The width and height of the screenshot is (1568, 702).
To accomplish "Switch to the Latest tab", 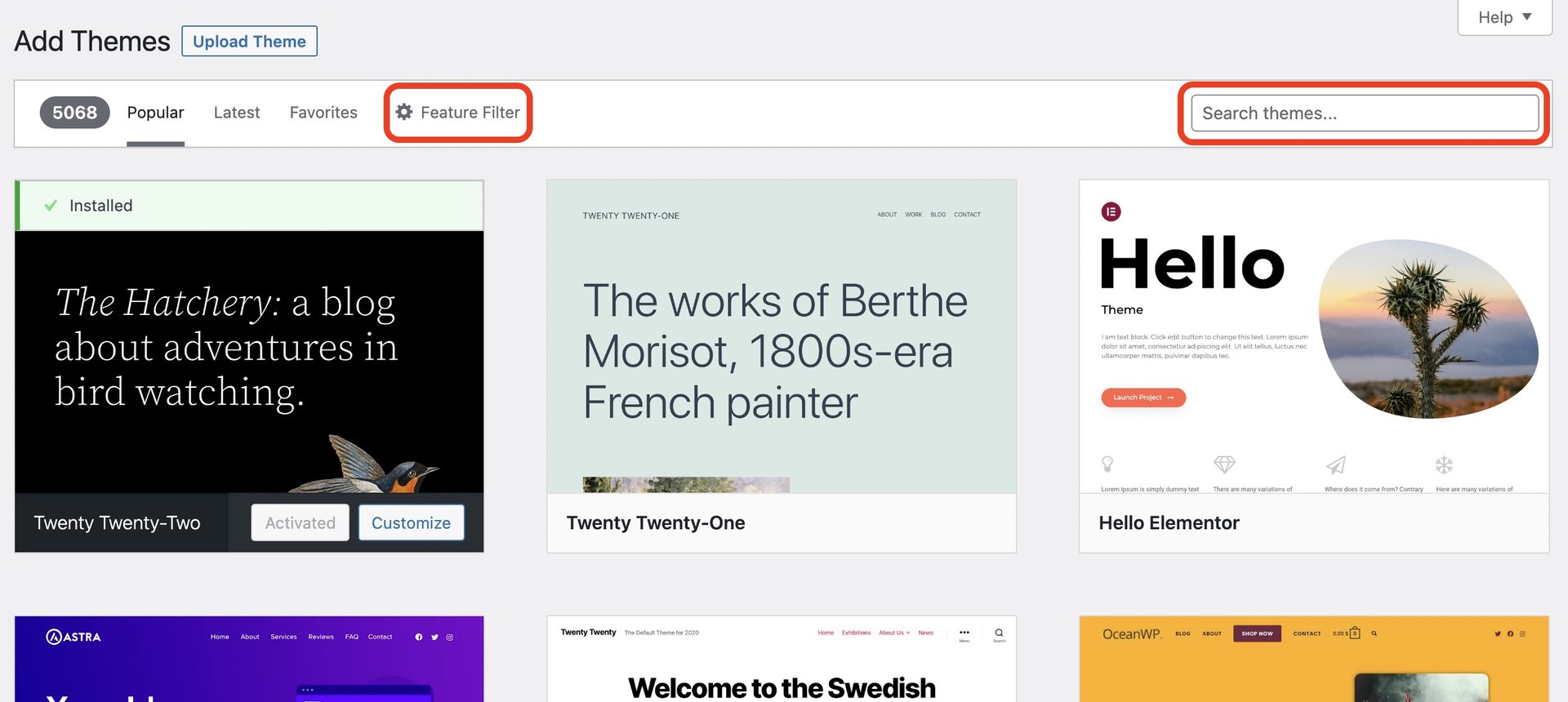I will 237,113.
